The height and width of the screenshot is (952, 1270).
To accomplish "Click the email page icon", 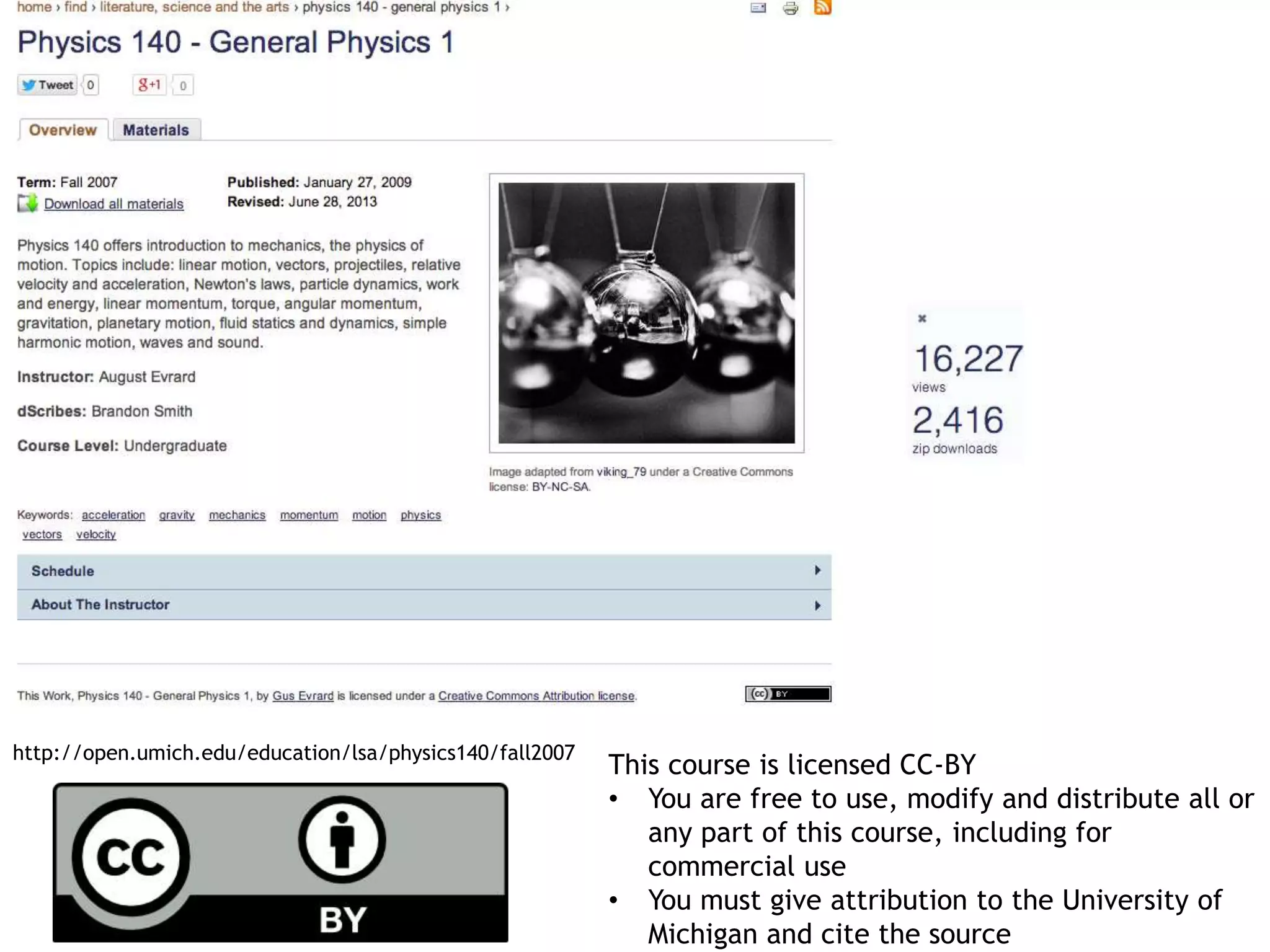I will (x=758, y=8).
